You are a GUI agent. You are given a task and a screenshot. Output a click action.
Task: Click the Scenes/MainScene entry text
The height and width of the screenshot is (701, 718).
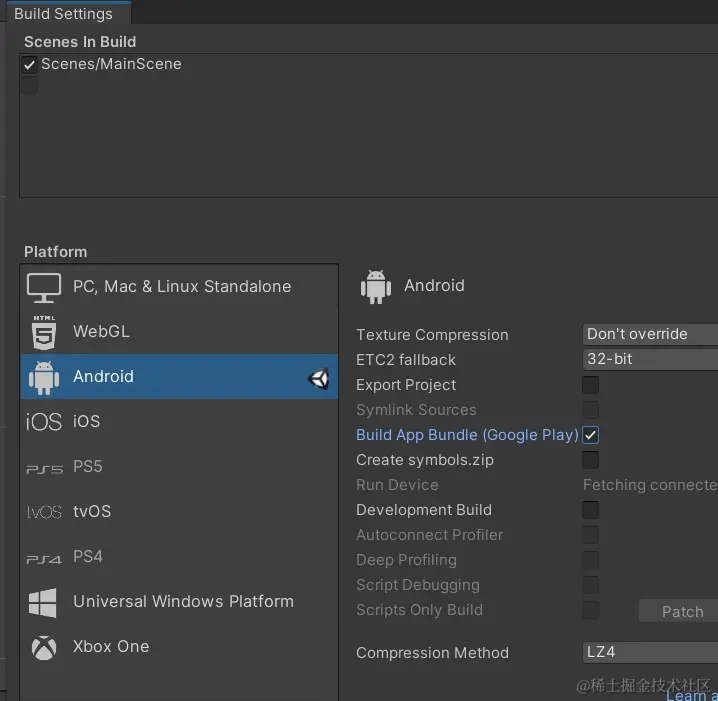click(111, 64)
